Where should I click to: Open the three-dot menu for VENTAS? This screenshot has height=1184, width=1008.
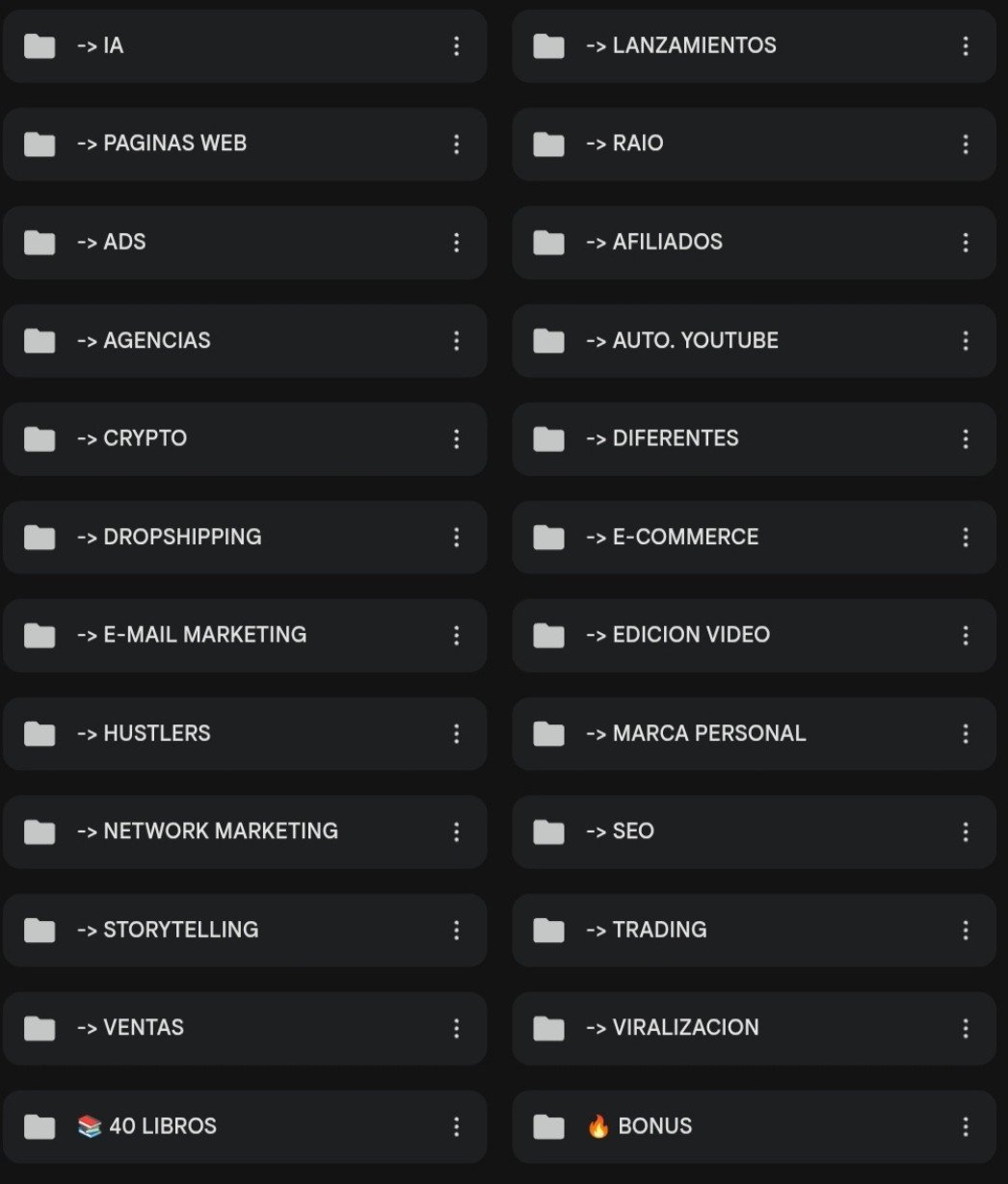pos(457,1028)
